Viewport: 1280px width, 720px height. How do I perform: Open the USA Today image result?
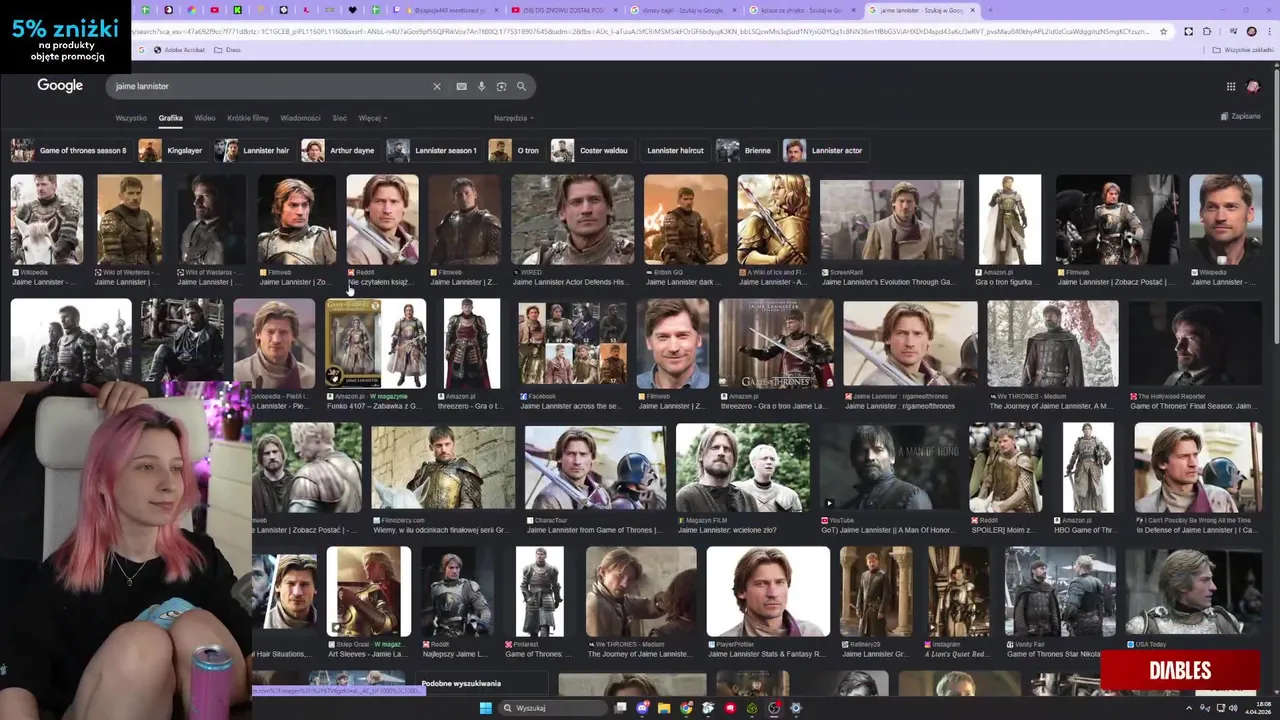pos(1194,592)
